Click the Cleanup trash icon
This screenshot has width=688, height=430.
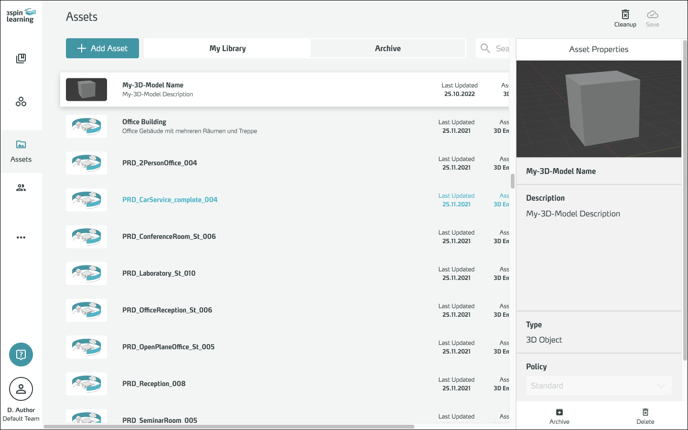pos(625,15)
